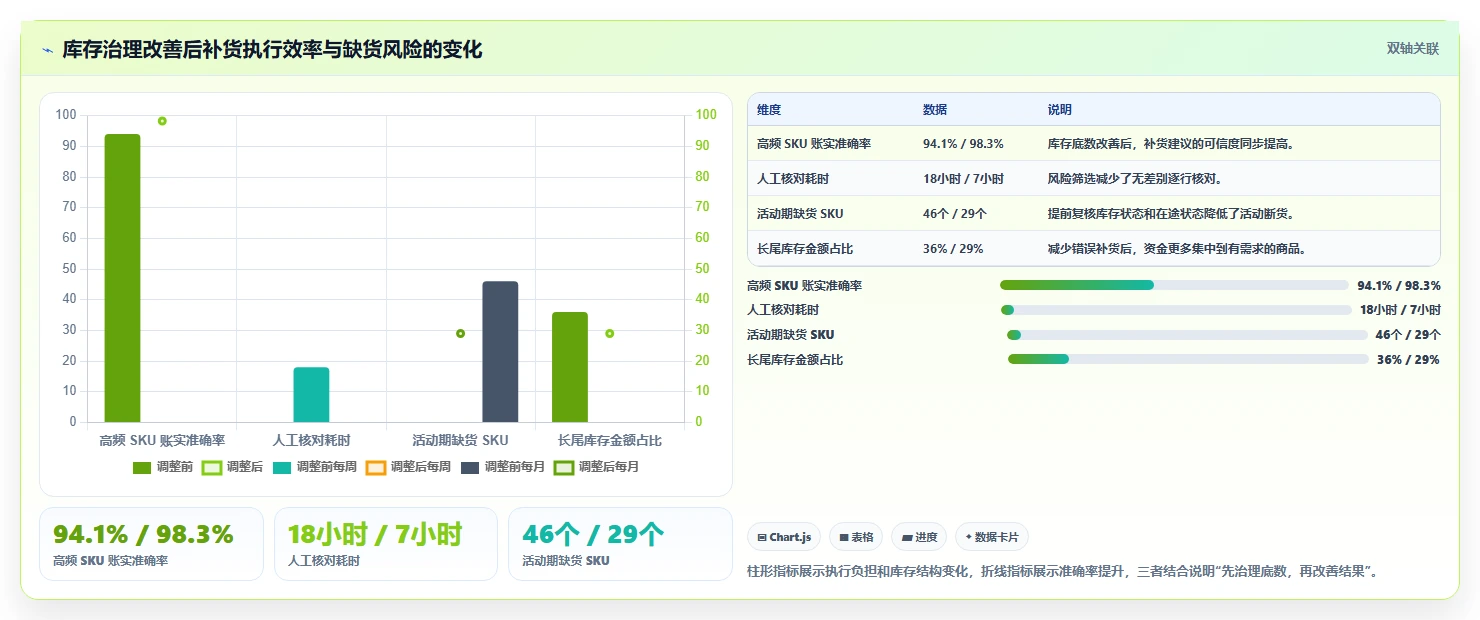This screenshot has width=1480, height=620.
Task: Click the 94.1% / 98.3% stat card
Action: (151, 544)
